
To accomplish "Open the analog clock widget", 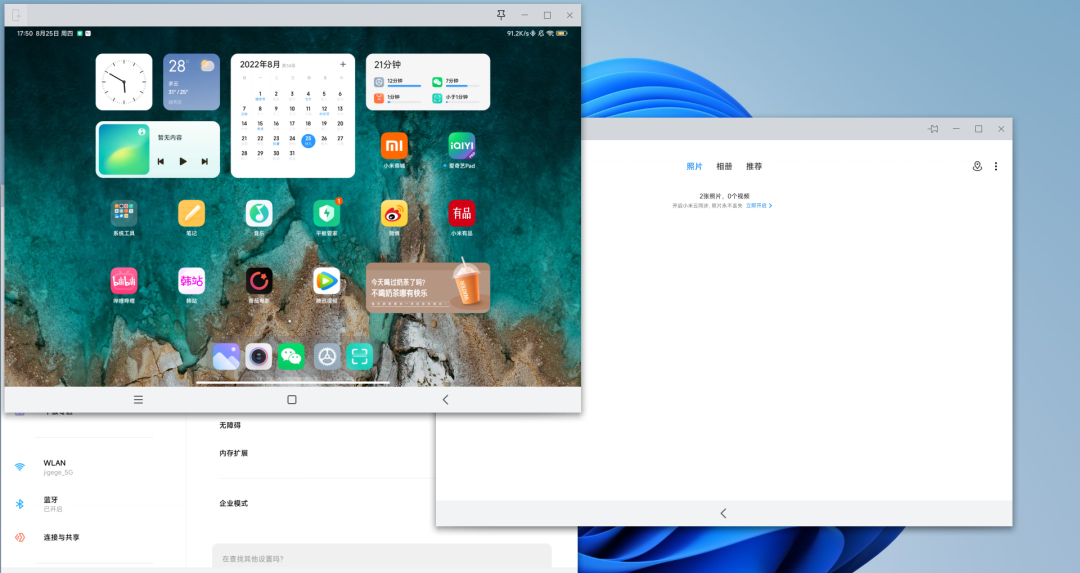I will (x=124, y=82).
